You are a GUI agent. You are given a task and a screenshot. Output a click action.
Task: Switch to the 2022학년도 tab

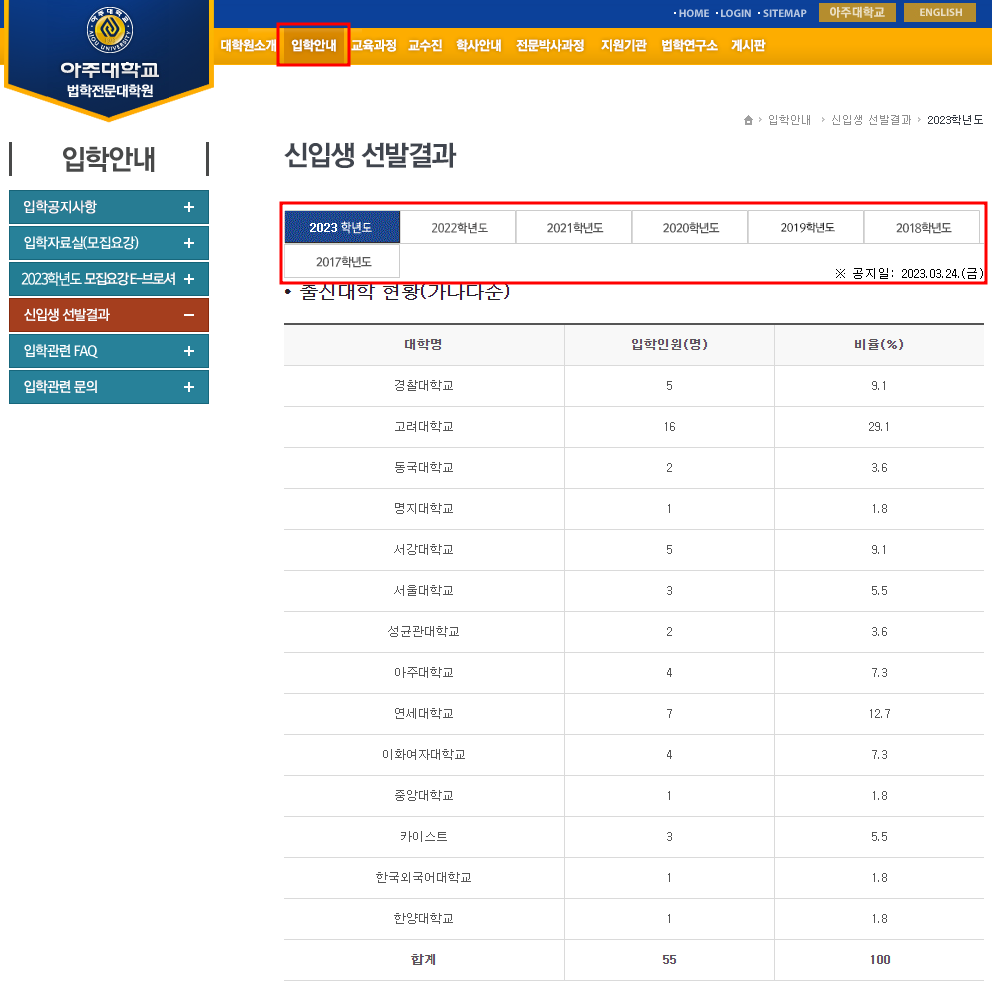coord(459,227)
